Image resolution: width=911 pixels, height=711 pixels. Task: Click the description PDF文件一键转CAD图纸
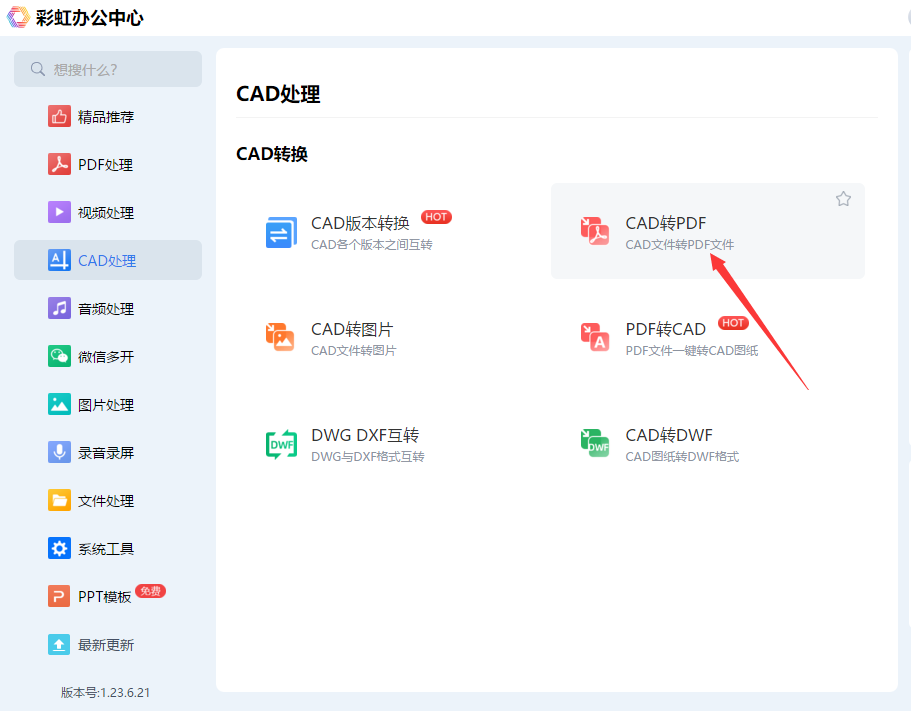point(692,351)
